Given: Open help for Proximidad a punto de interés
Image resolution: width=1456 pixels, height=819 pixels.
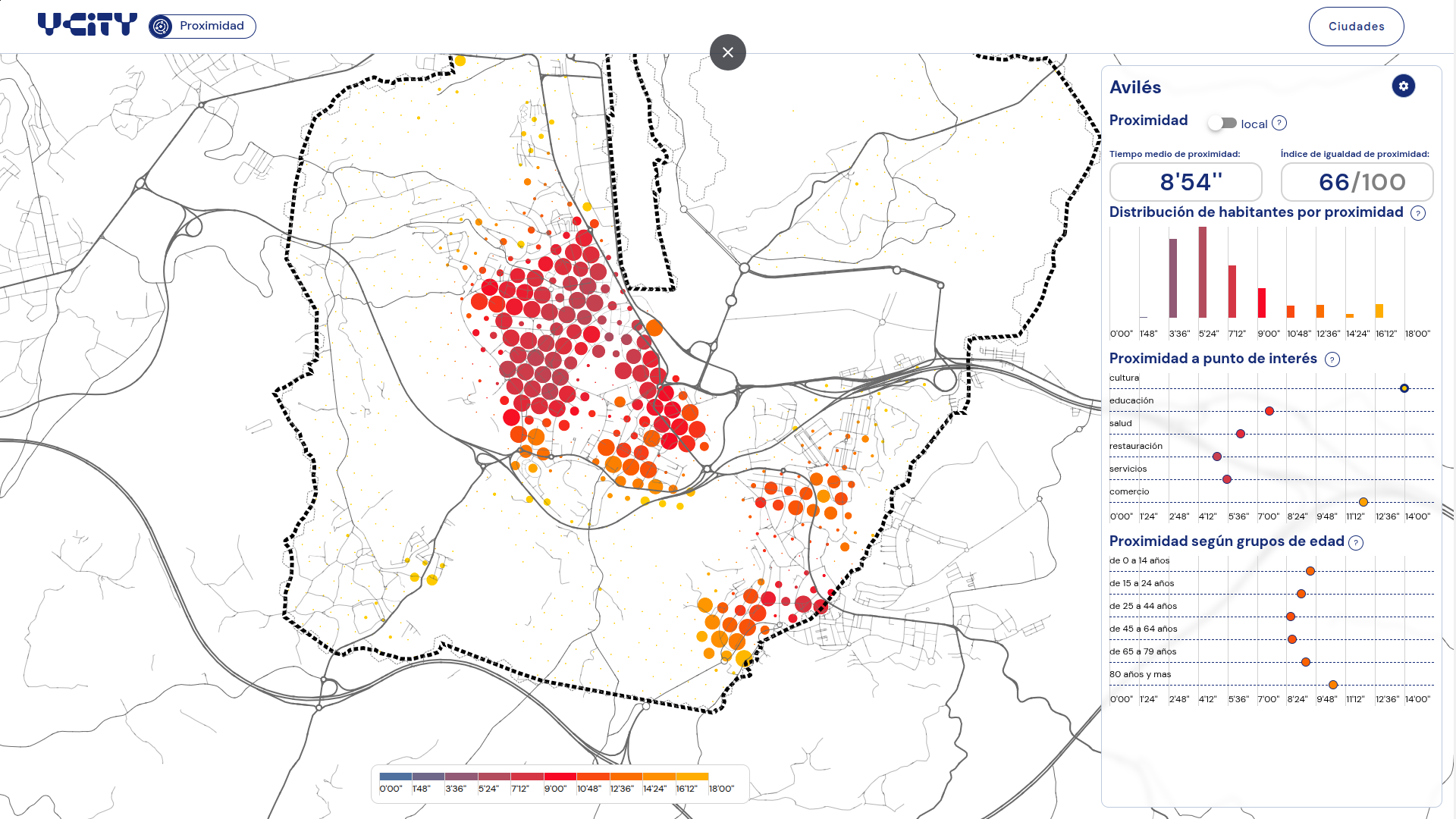Looking at the screenshot, I should coord(1332,359).
